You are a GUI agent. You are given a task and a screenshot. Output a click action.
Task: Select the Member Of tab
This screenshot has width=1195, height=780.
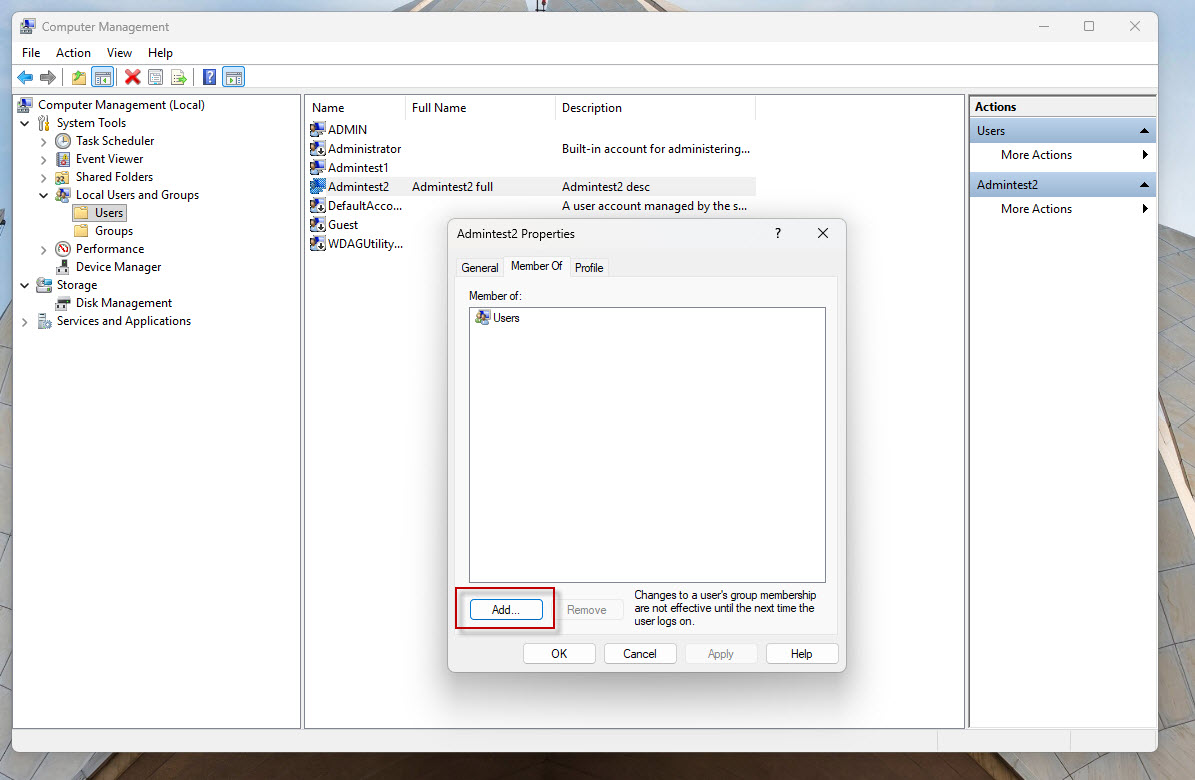537,266
